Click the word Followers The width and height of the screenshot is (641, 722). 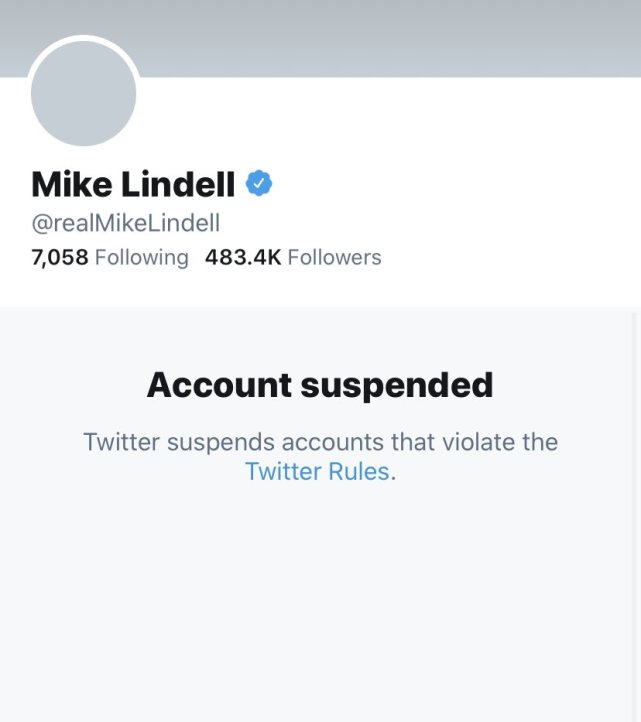335,257
